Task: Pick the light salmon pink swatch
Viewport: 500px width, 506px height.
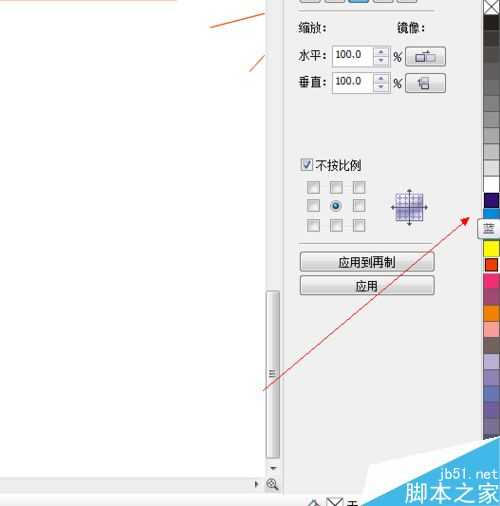Action: (x=491, y=330)
